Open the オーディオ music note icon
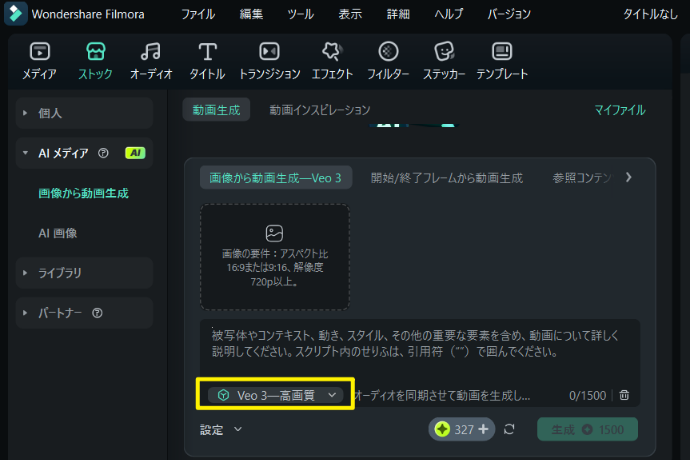This screenshot has width=690, height=460. point(151,52)
